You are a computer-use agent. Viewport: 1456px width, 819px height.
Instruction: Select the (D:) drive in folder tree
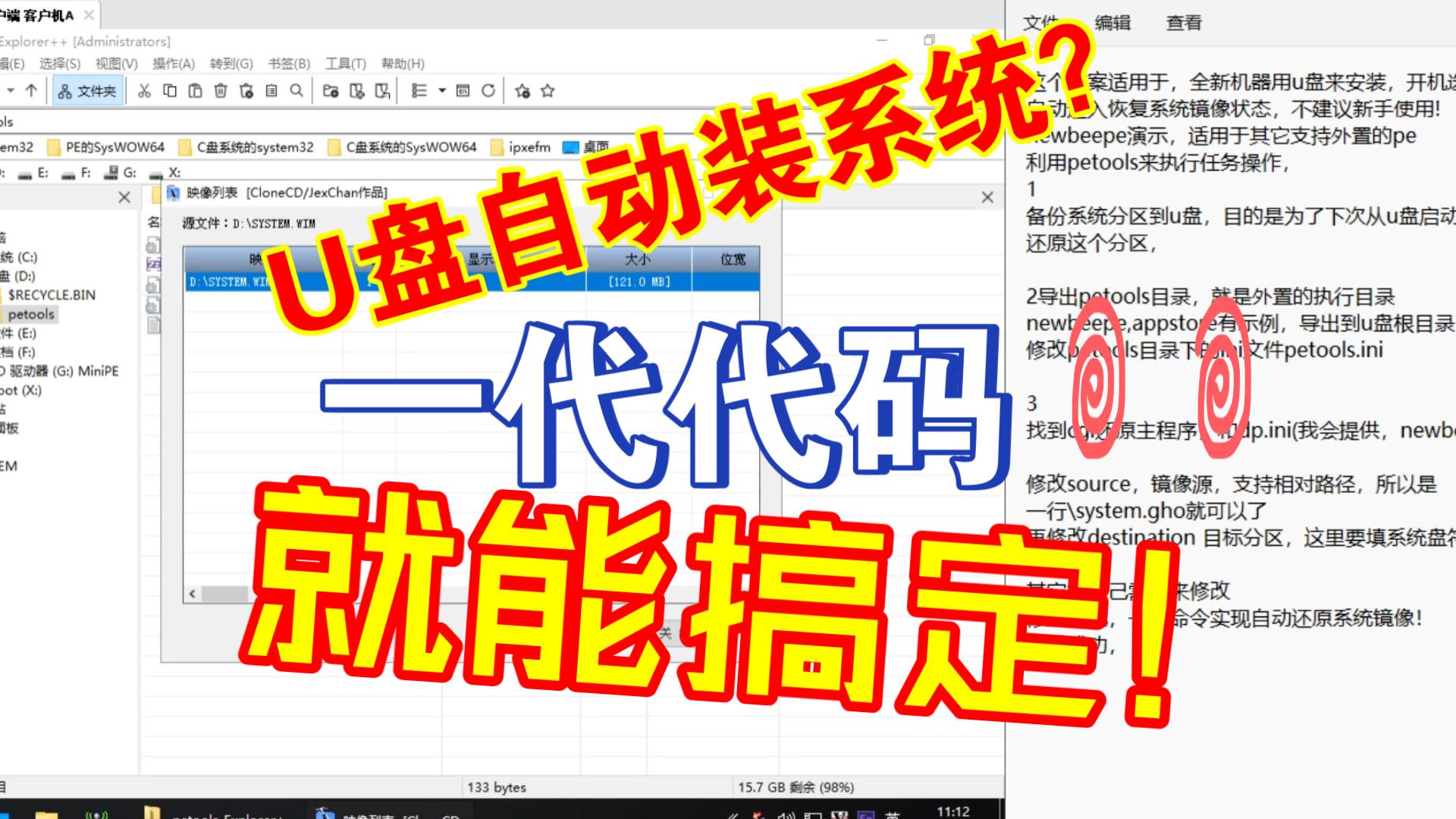click(18, 276)
